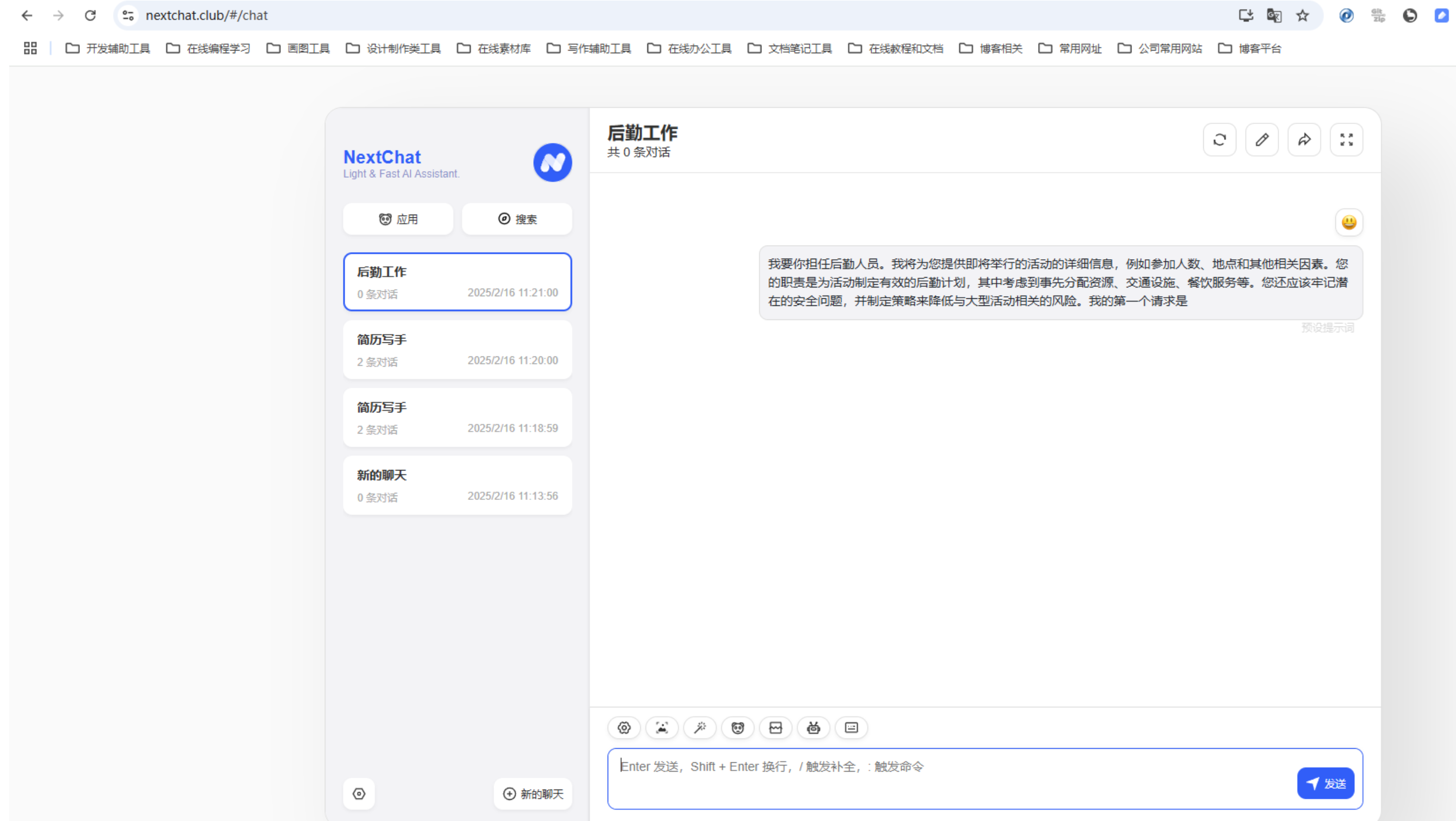
Task: Click the smiley user avatar
Action: (1348, 222)
